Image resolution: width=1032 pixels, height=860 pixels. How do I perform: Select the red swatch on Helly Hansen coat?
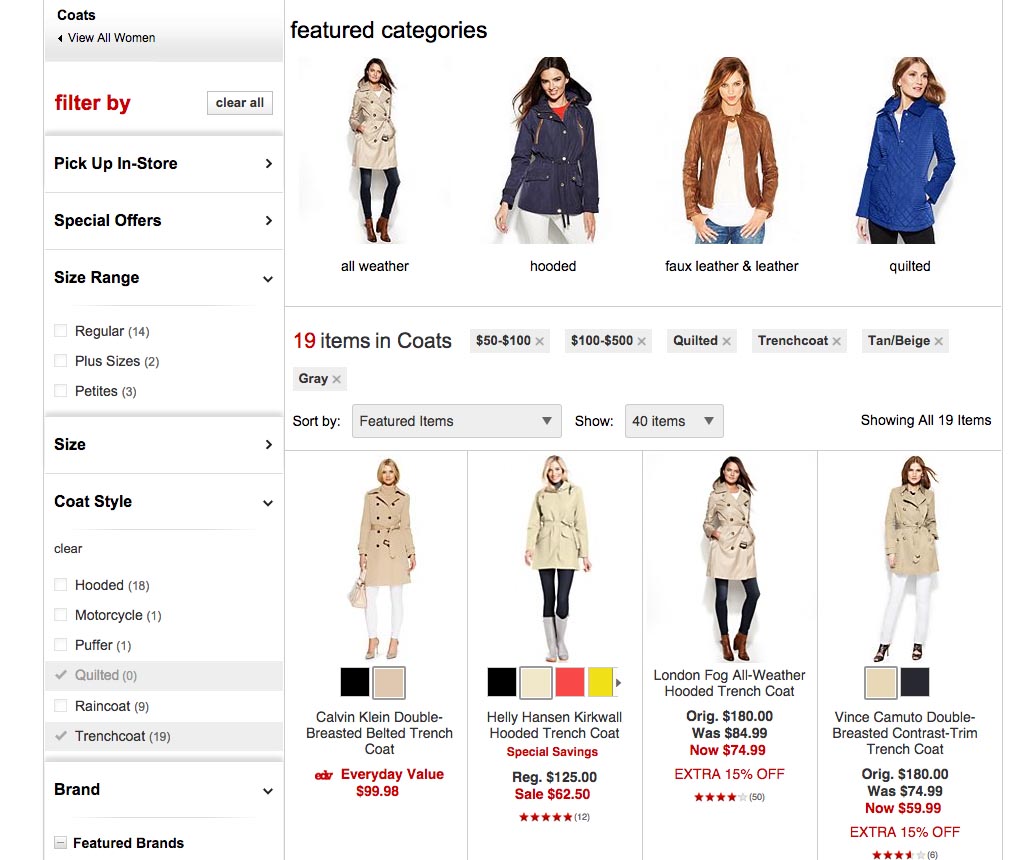[x=569, y=683]
